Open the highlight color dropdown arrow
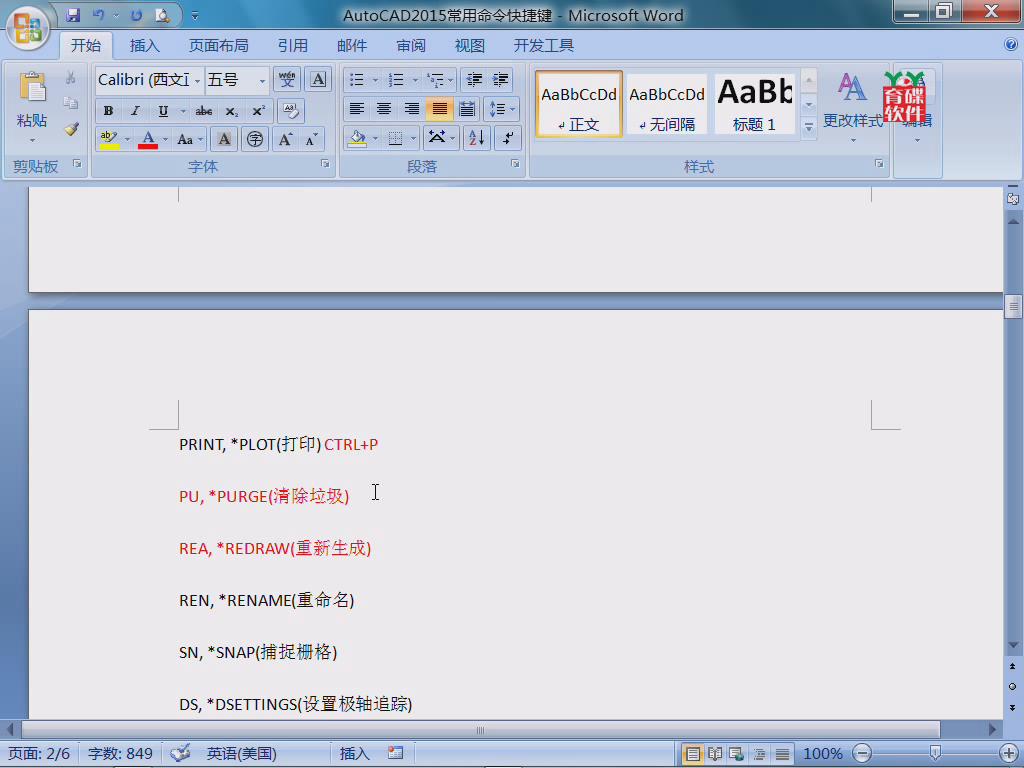 [x=127, y=139]
